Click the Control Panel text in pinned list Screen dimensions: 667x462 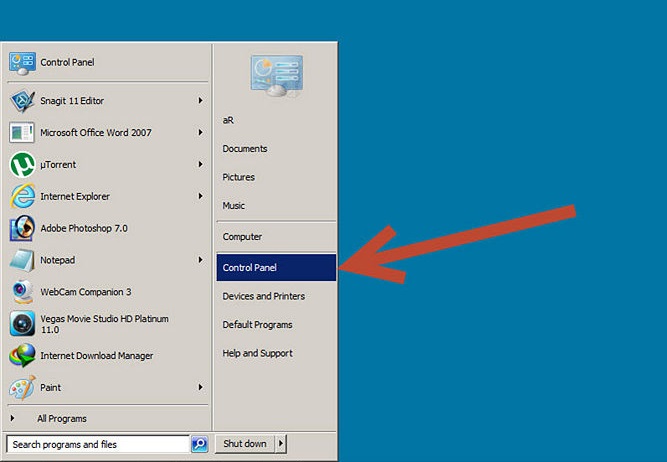pyautogui.click(x=67, y=63)
